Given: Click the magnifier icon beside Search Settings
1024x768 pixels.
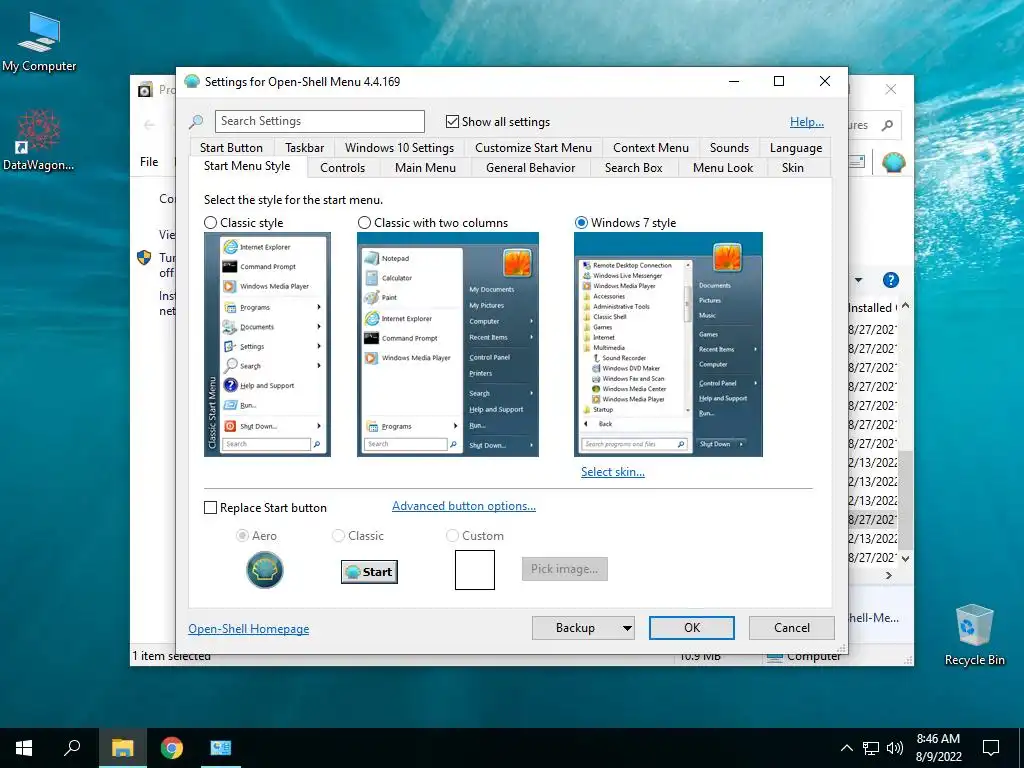Looking at the screenshot, I should click(196, 121).
